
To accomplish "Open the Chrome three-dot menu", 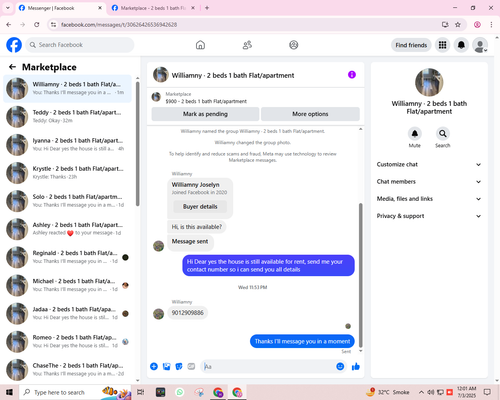I will coord(491,24).
